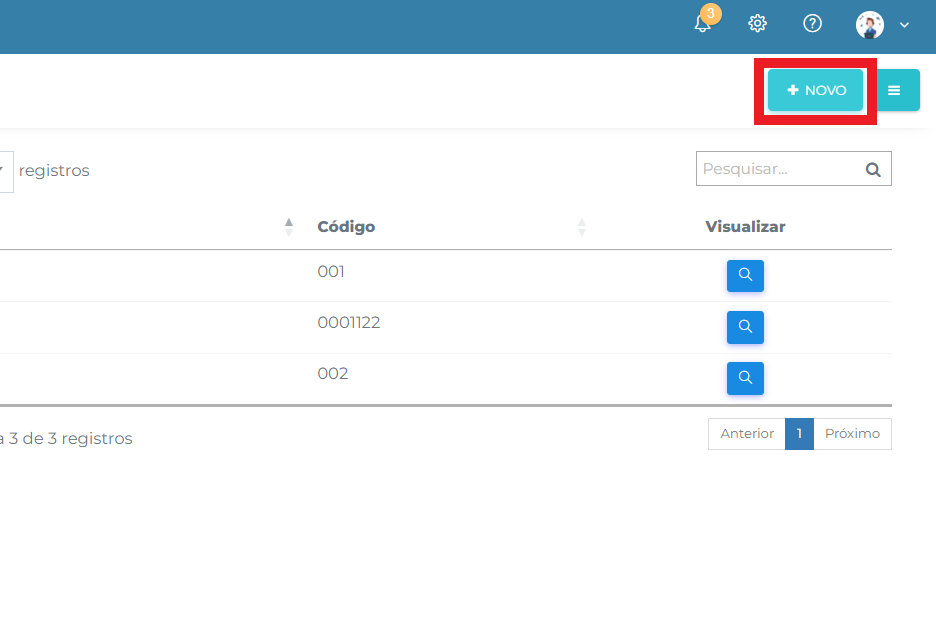Screen dimensions: 936x630
Task: Open the hamburger menu button
Action: (894, 90)
